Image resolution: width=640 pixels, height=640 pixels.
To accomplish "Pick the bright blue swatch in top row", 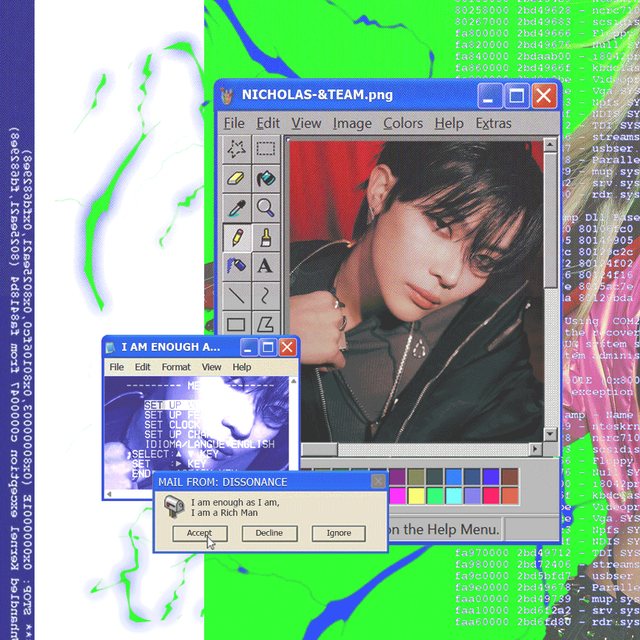I will tap(453, 476).
